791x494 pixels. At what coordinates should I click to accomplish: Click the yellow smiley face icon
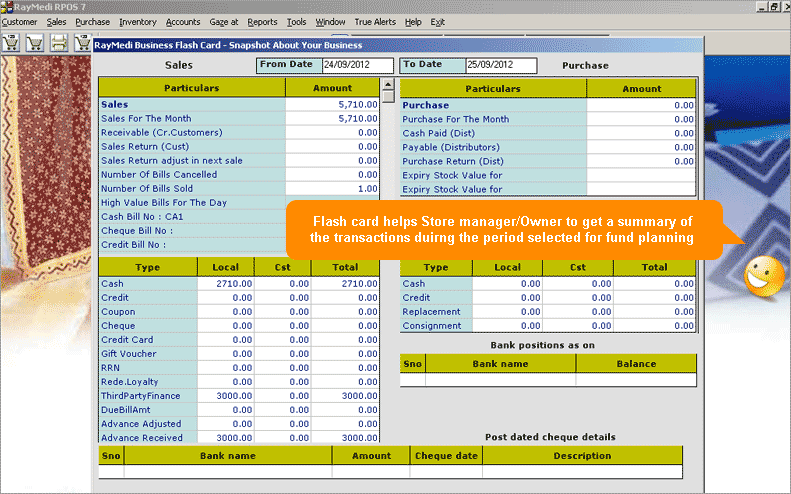[763, 275]
